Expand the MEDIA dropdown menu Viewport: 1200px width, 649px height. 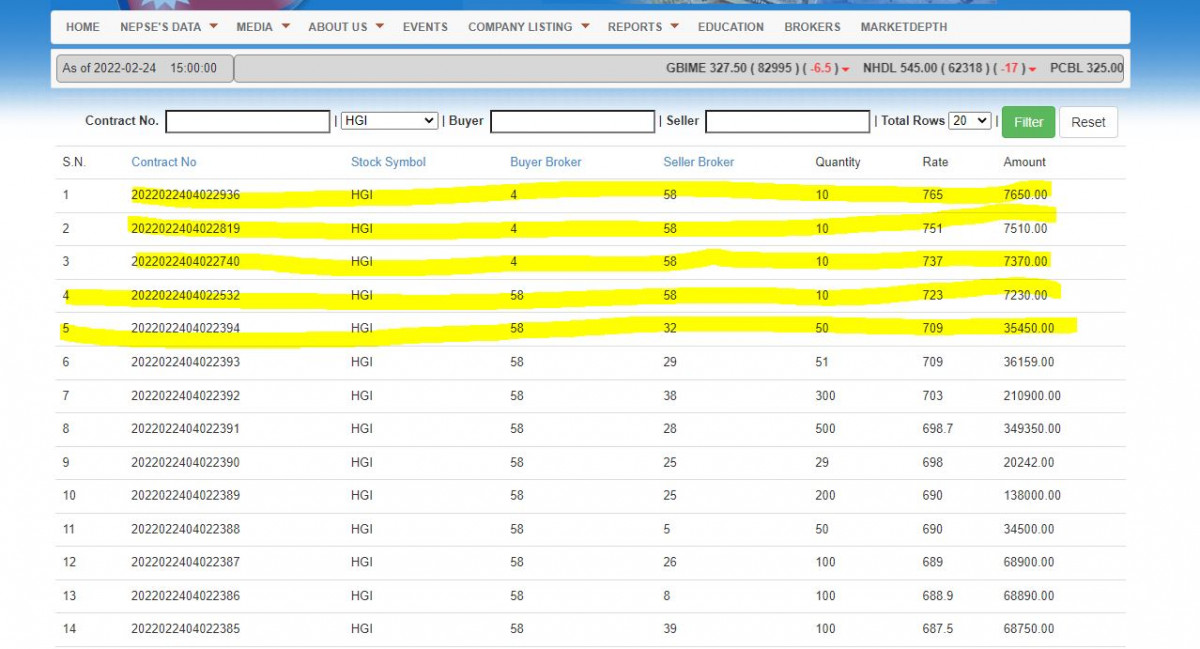pos(263,27)
